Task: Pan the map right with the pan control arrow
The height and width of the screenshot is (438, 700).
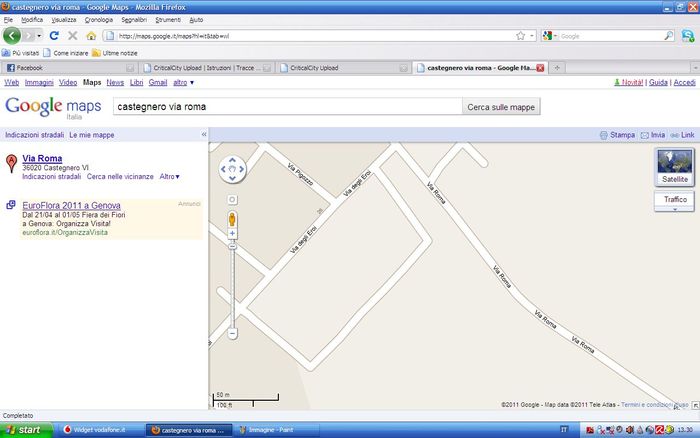Action: point(242,169)
